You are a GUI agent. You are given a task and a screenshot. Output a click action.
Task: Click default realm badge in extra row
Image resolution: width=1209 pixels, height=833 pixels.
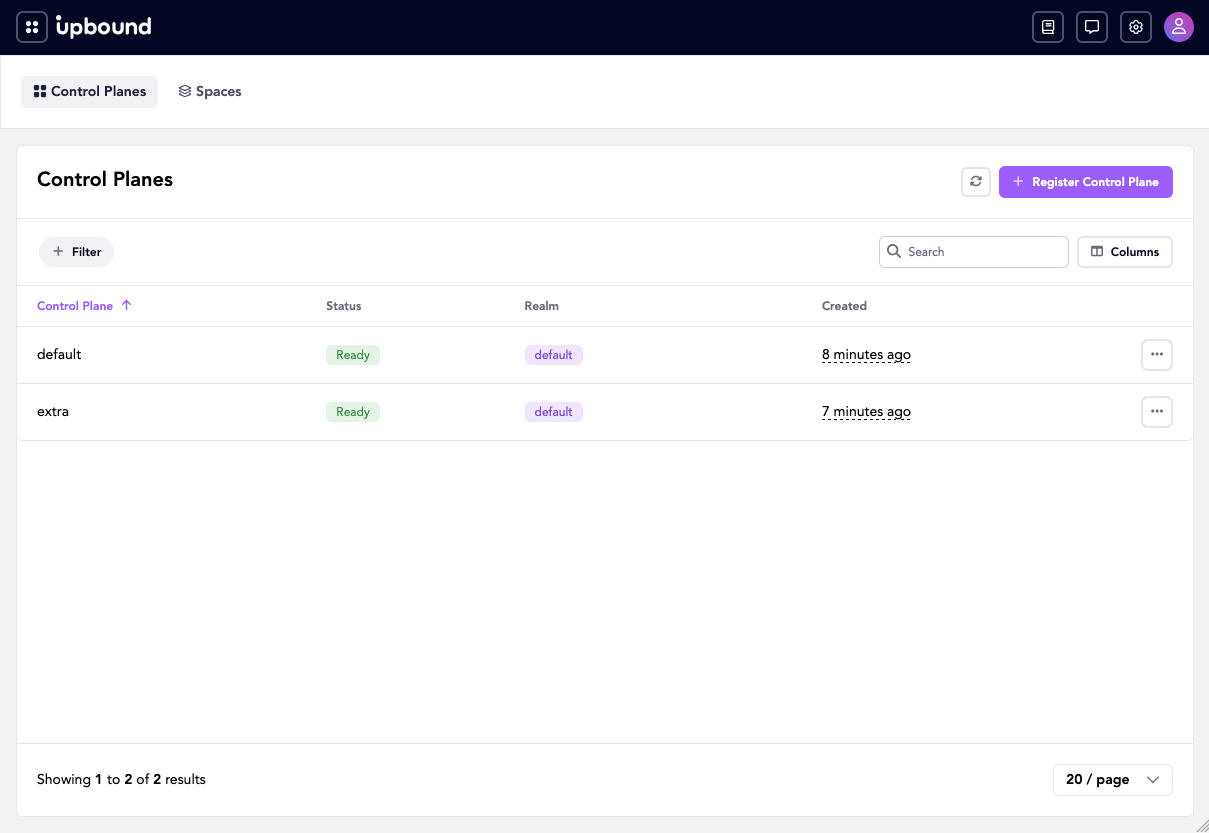(x=554, y=412)
